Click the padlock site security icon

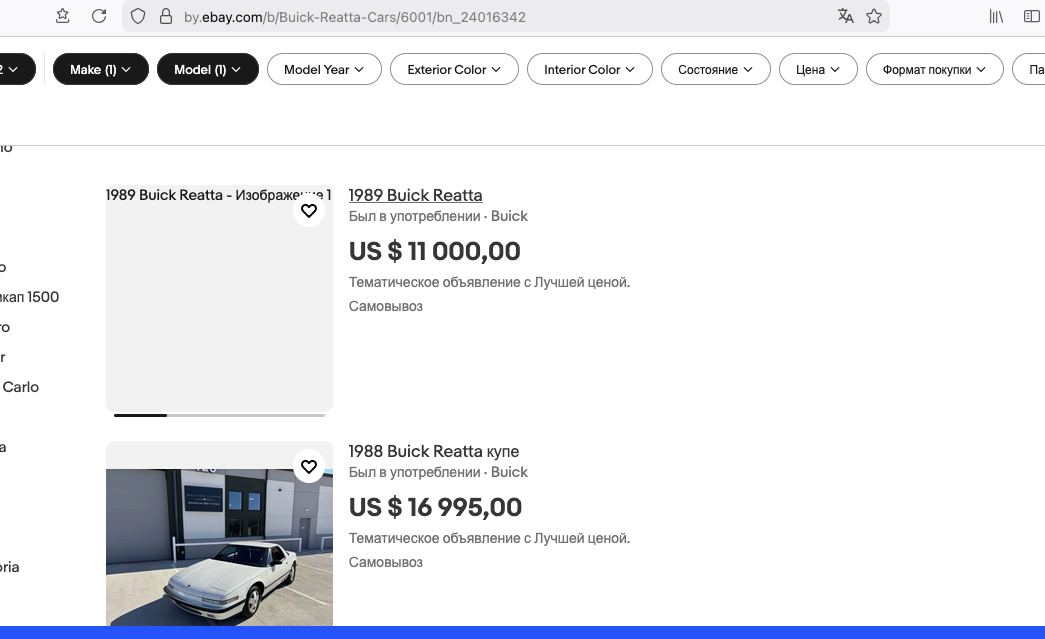pyautogui.click(x=166, y=17)
